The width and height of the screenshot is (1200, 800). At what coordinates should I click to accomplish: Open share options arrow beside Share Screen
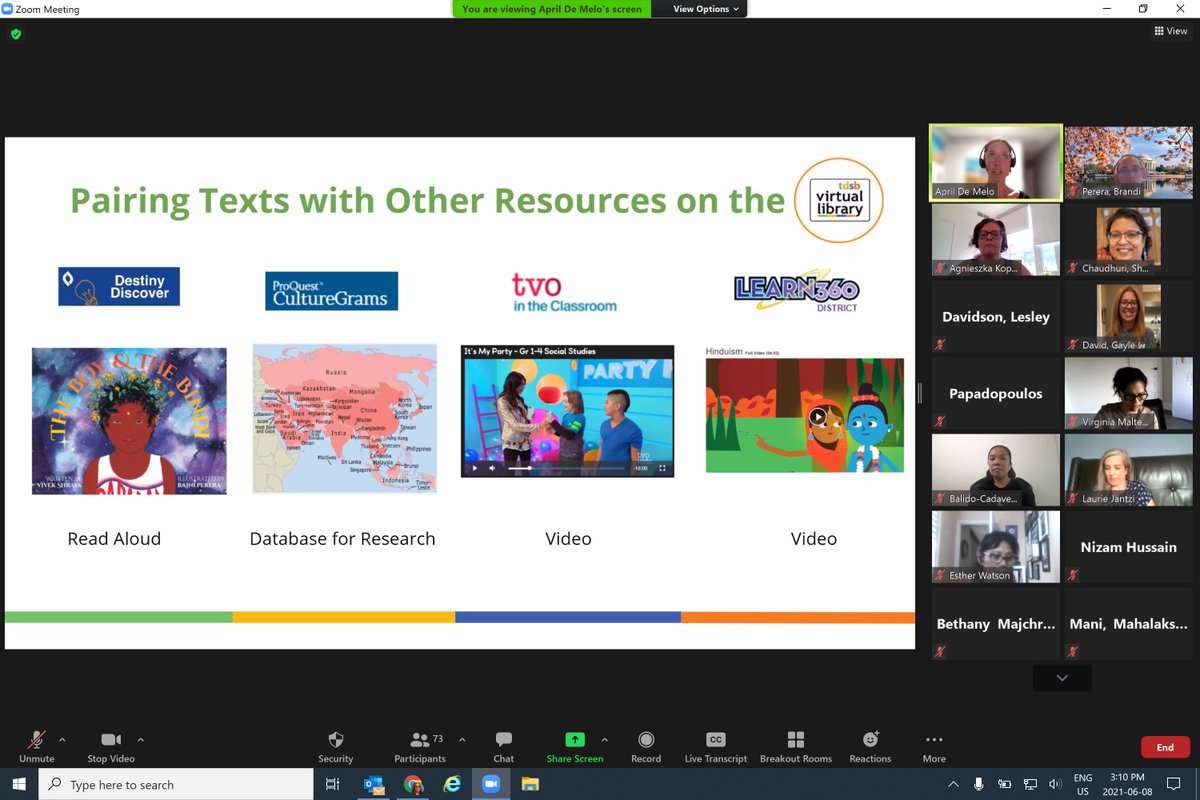[603, 740]
